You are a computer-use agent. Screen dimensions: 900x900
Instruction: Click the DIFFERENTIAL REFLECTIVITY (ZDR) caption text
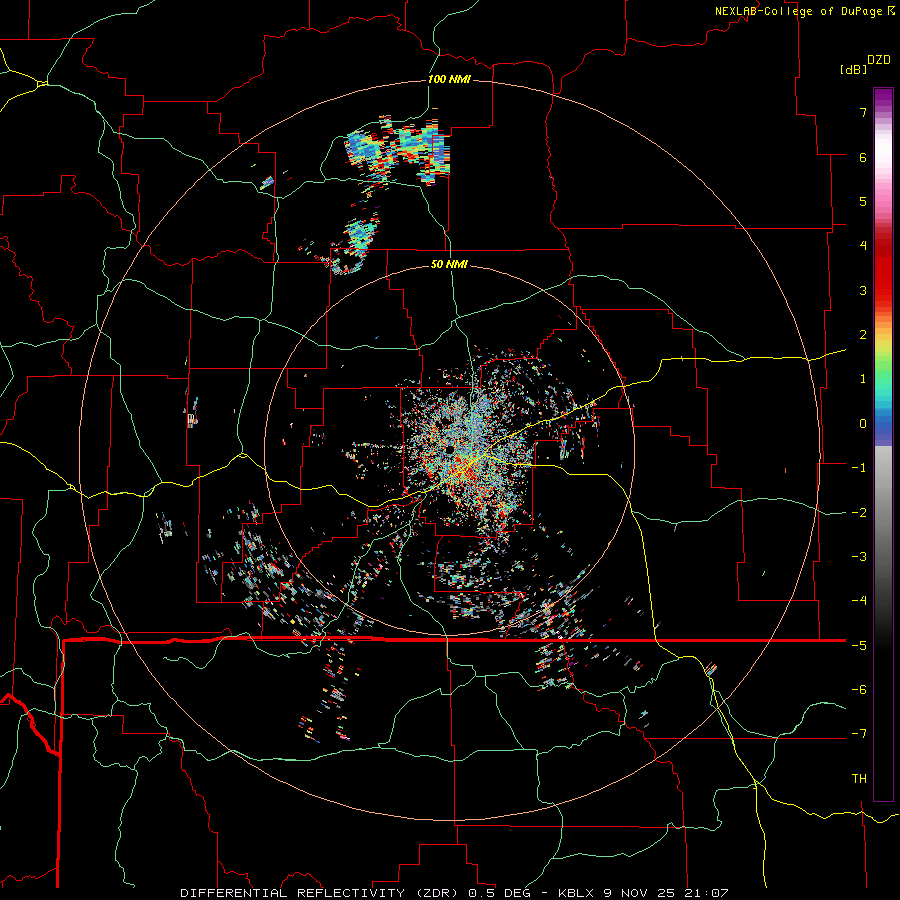click(321, 893)
